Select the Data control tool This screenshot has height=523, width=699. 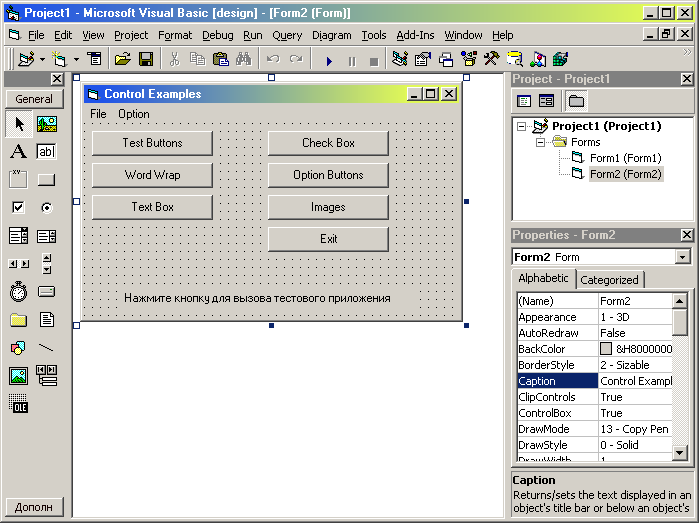point(47,375)
